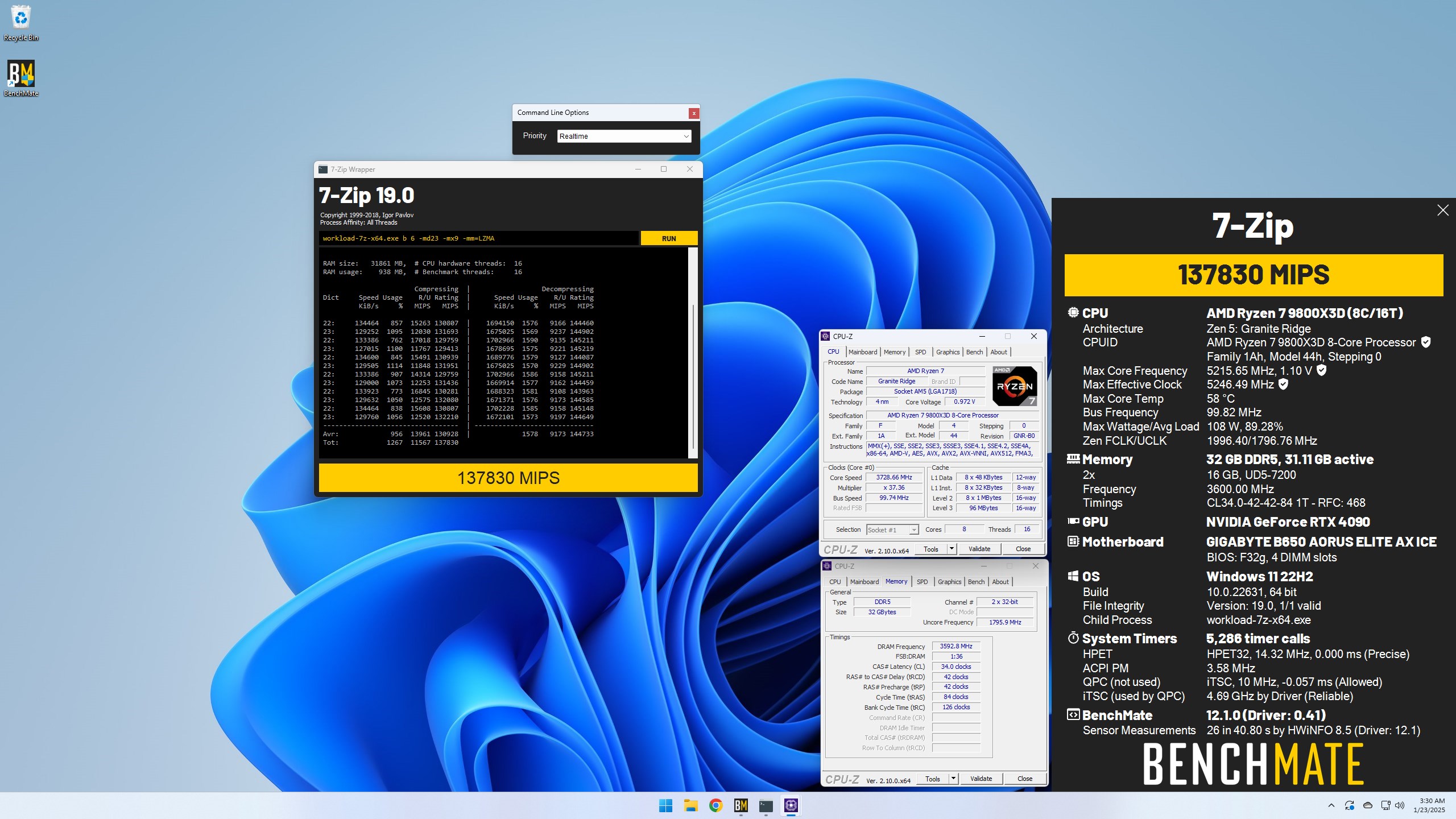Viewport: 1456px width, 819px height.
Task: Click the Specification field in CPU-Z
Action: coord(953,415)
